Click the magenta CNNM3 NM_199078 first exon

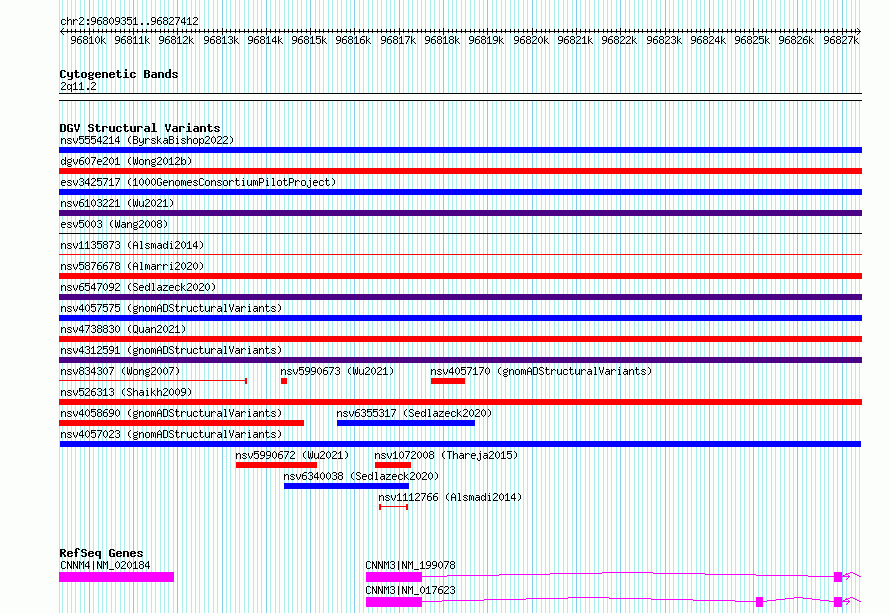coord(394,577)
